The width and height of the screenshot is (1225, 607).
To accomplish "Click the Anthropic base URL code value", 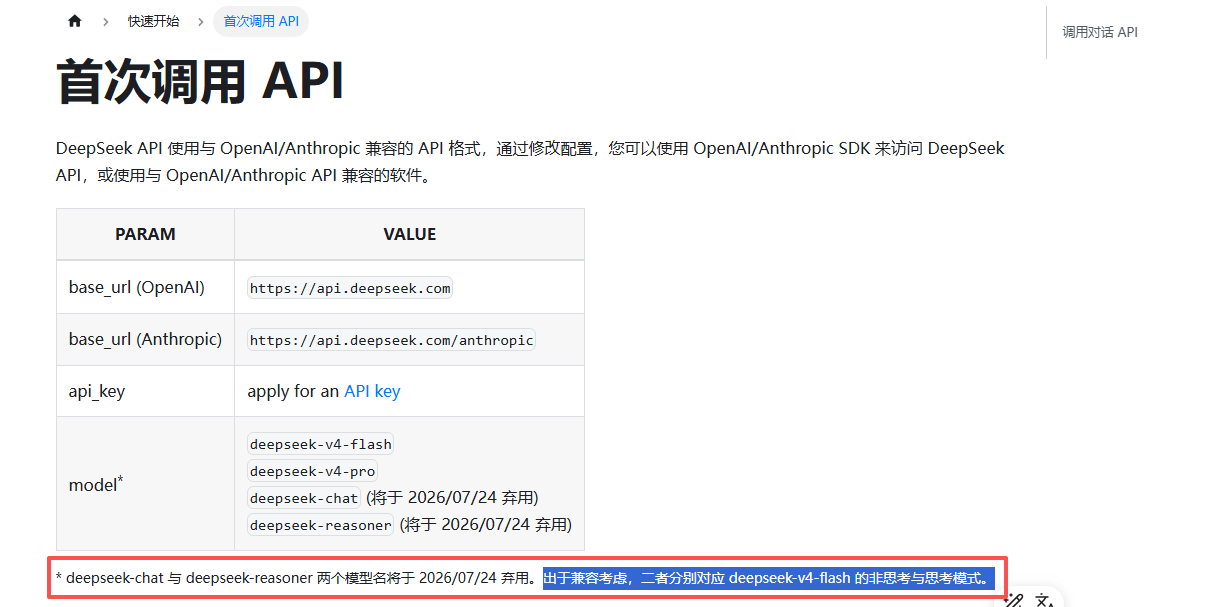I will click(391, 340).
